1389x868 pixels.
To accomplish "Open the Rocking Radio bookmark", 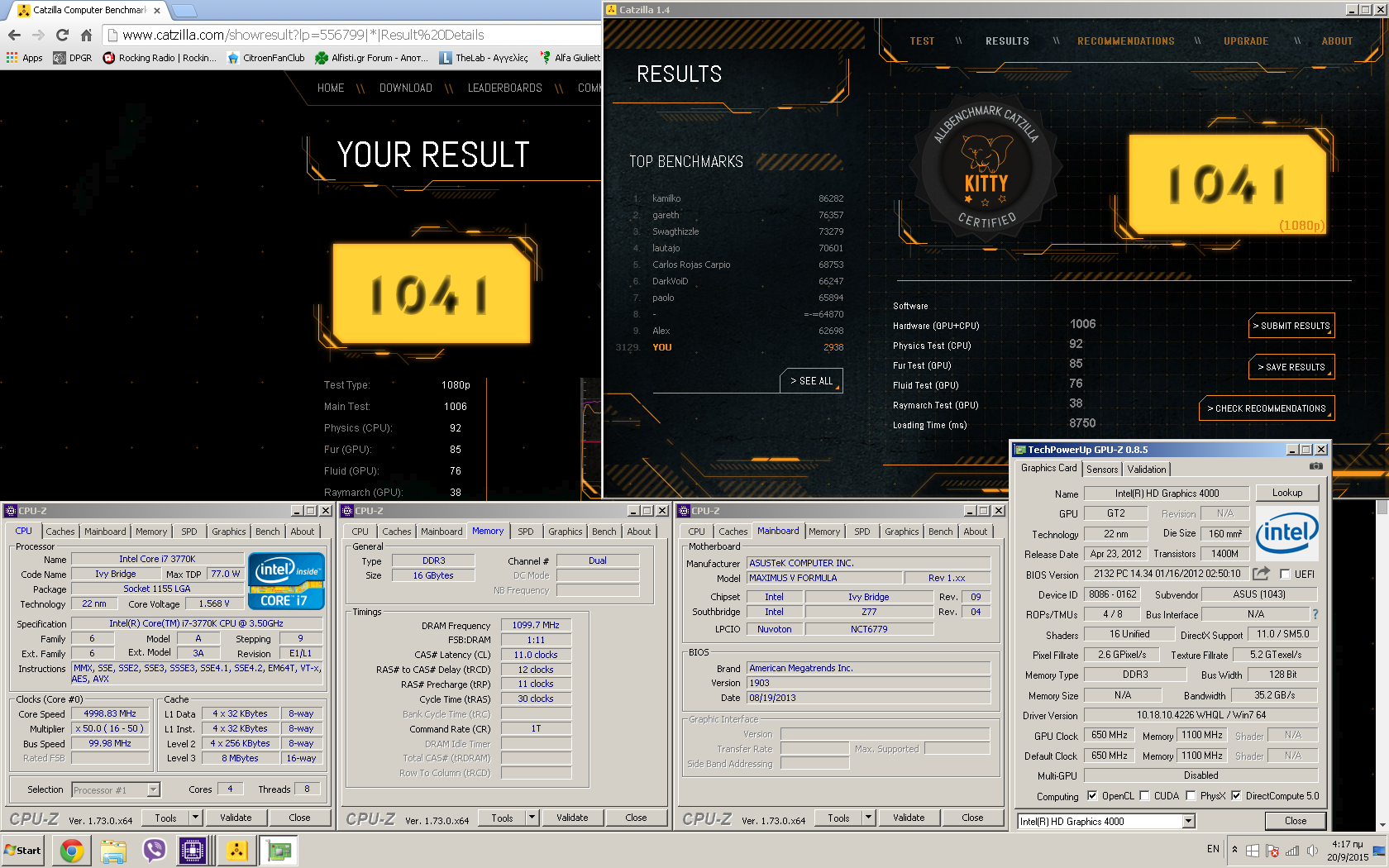I will pos(160,58).
